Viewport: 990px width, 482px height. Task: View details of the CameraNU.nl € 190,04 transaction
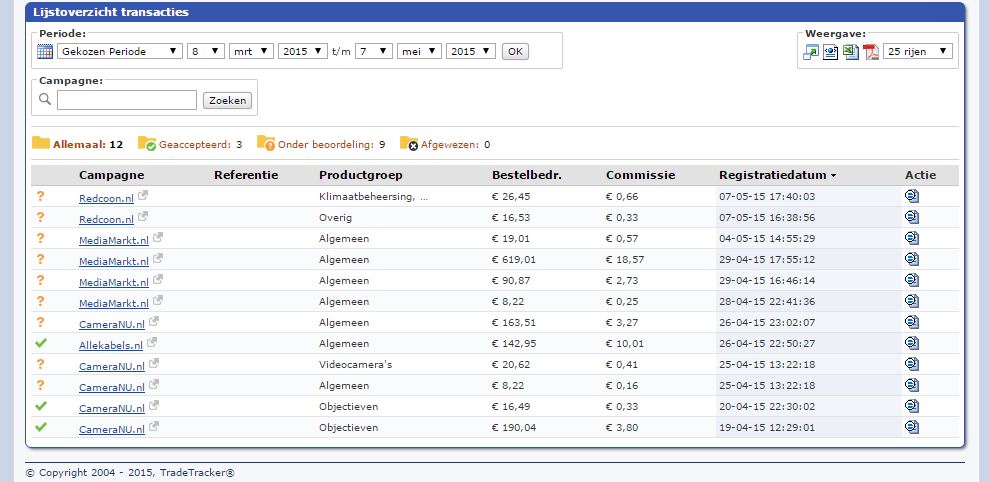click(912, 427)
